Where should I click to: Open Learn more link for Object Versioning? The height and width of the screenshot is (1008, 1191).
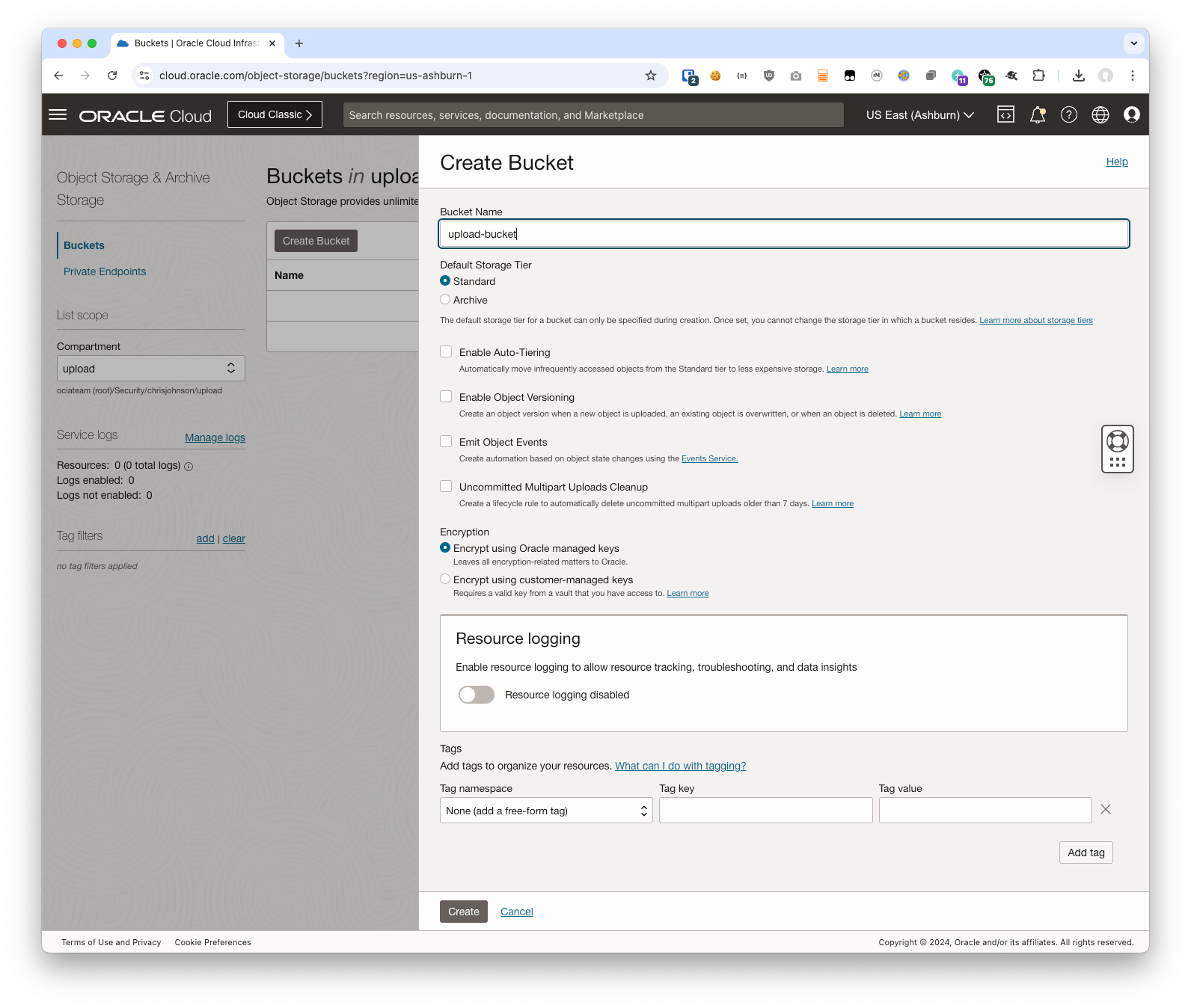(920, 414)
